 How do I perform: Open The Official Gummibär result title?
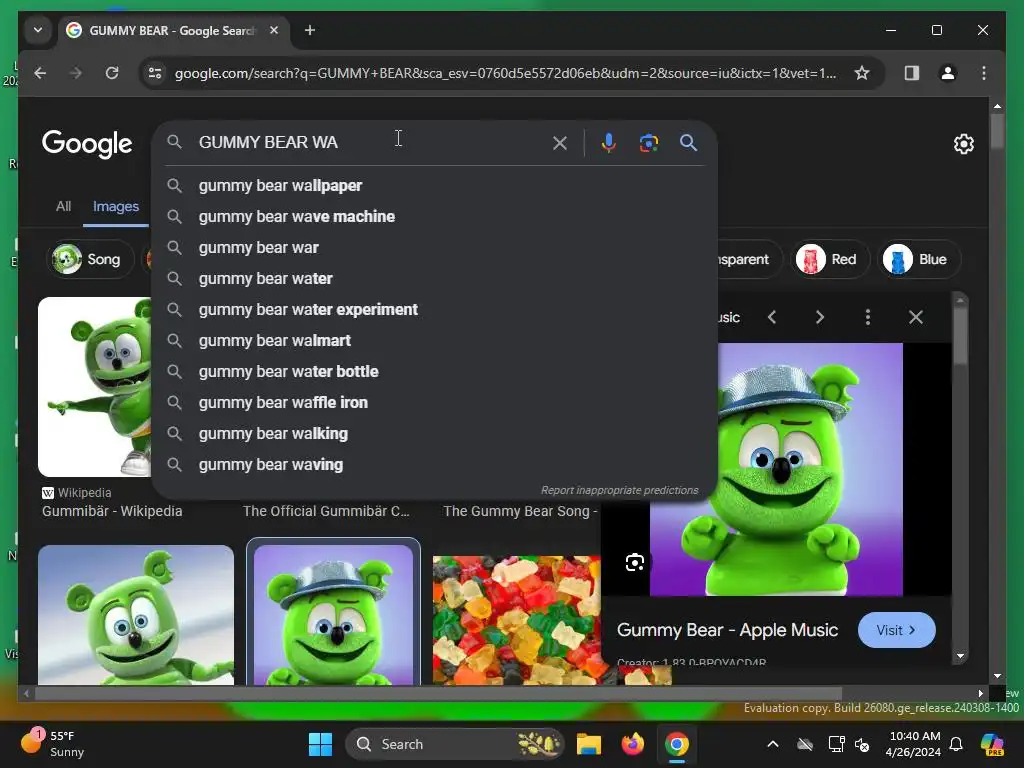(x=326, y=511)
